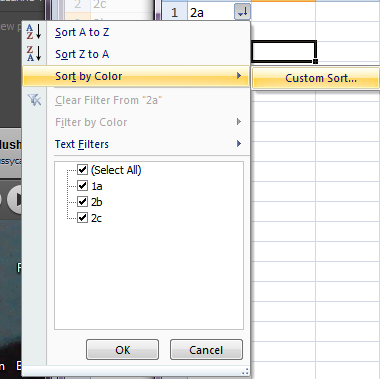
Task: Click the Sort Z to A icon
Action: (x=34, y=54)
